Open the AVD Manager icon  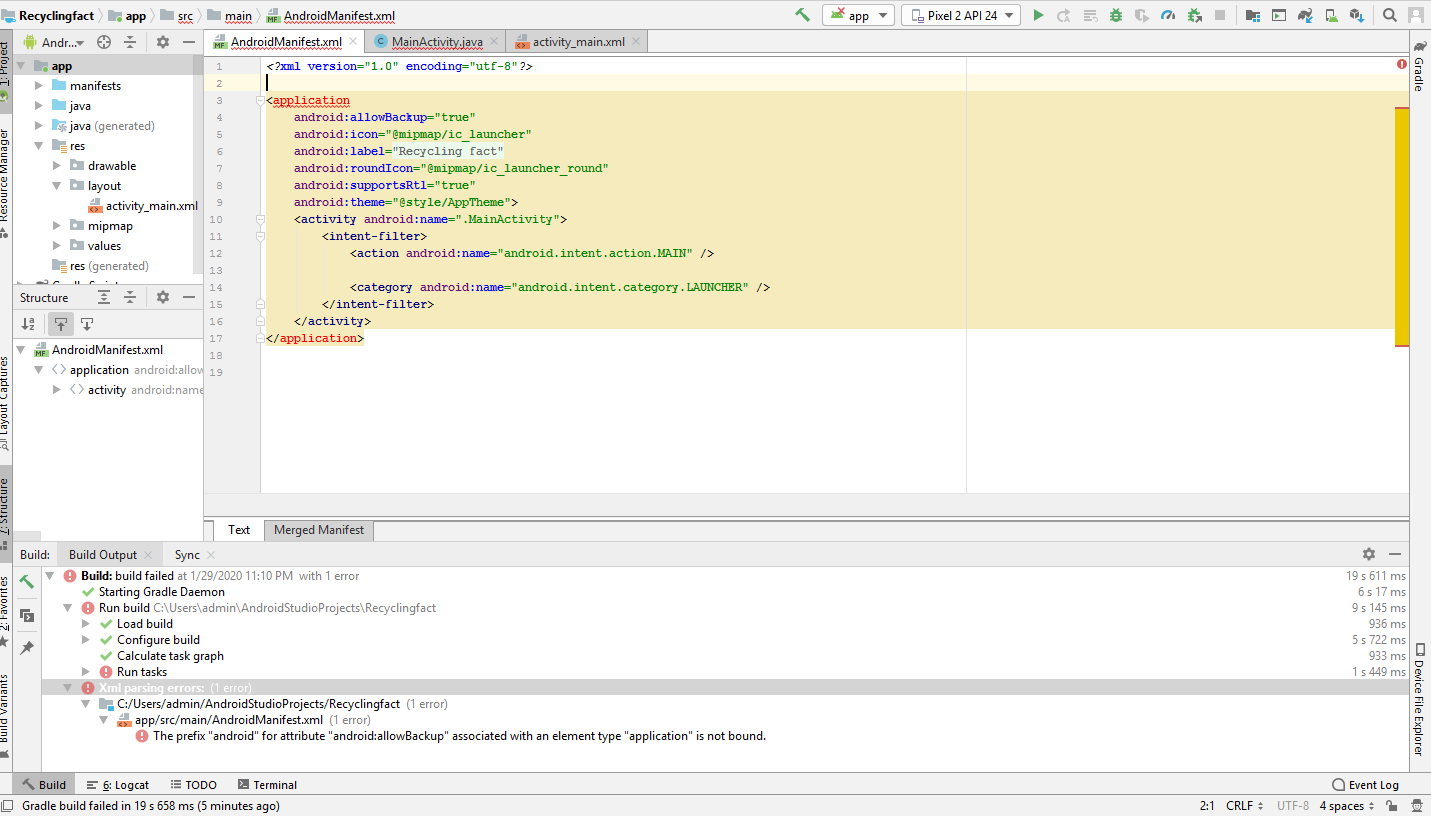click(x=1331, y=15)
